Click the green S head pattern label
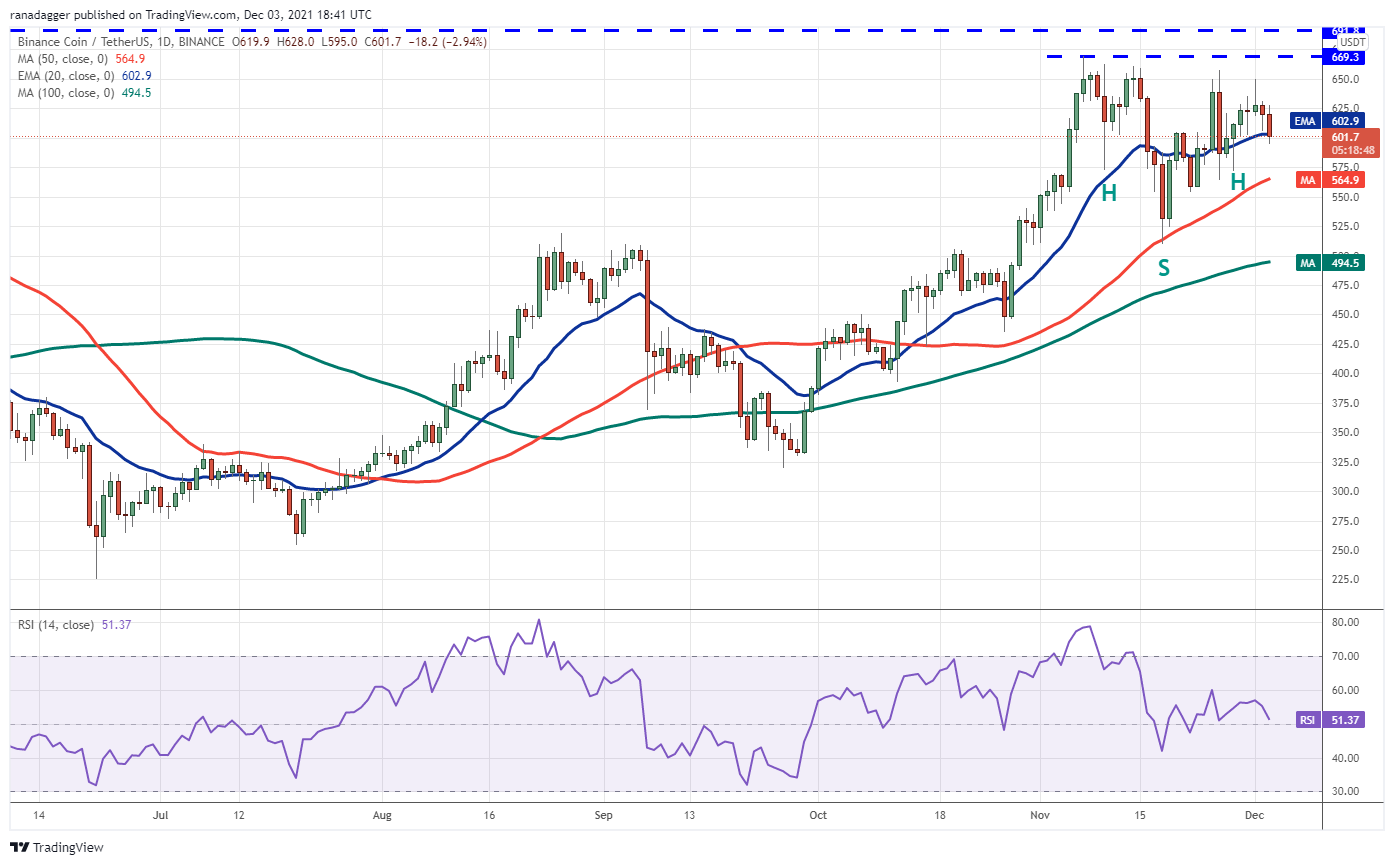Viewport: 1394px width, 865px height. click(1164, 267)
